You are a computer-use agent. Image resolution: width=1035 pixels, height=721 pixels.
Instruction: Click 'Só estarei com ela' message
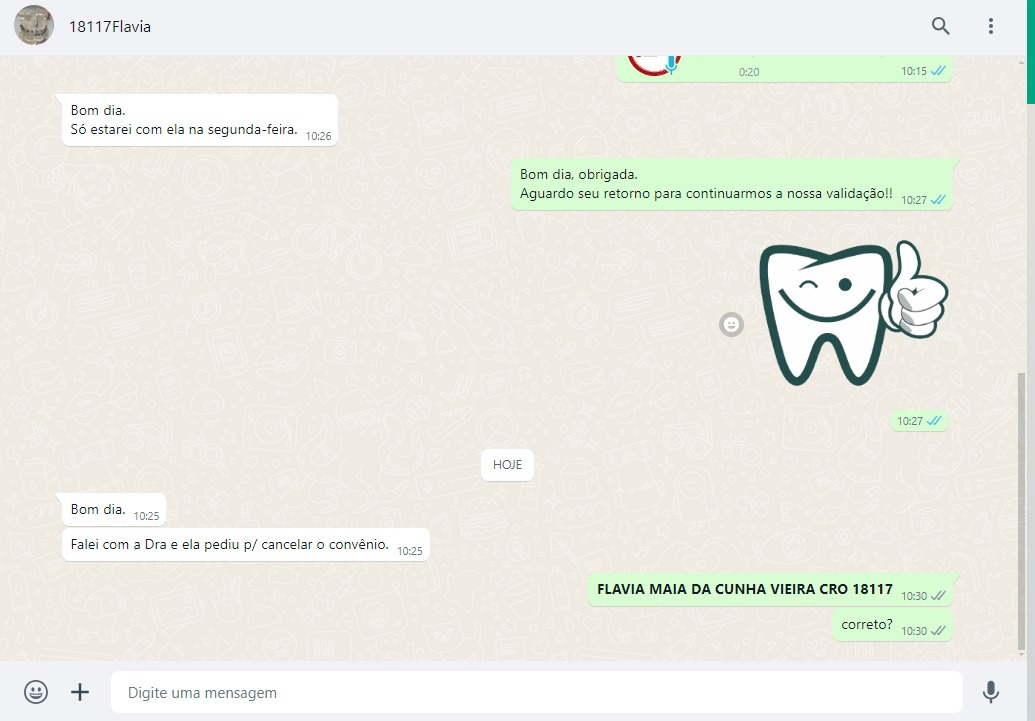(x=185, y=128)
